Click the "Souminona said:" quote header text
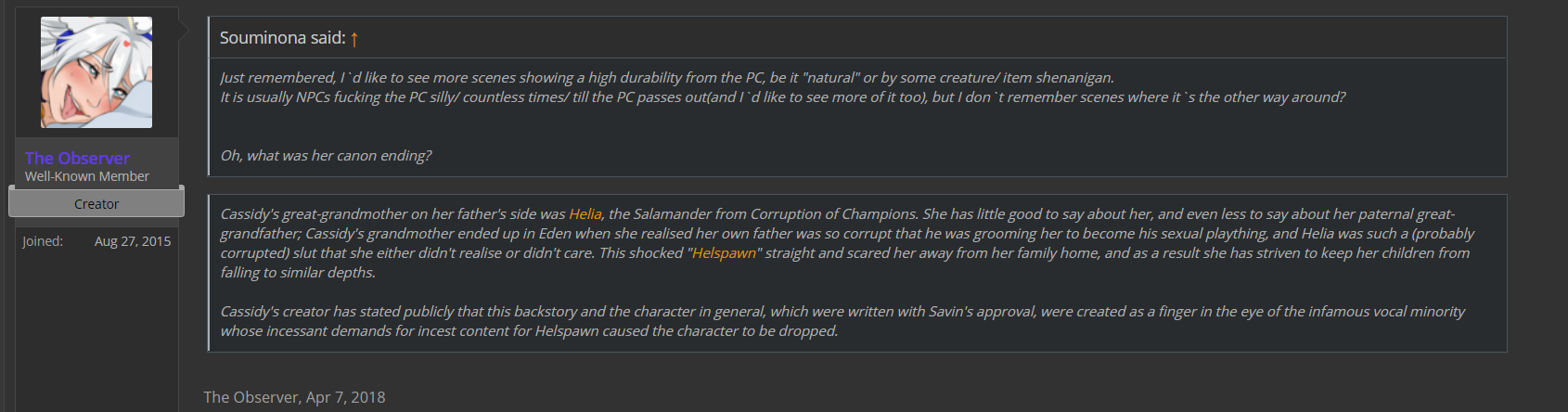The height and width of the screenshot is (412, 1568). point(282,38)
